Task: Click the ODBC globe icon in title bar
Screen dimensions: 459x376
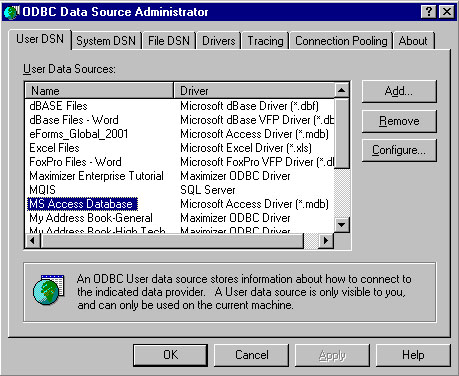Action: pos(12,12)
